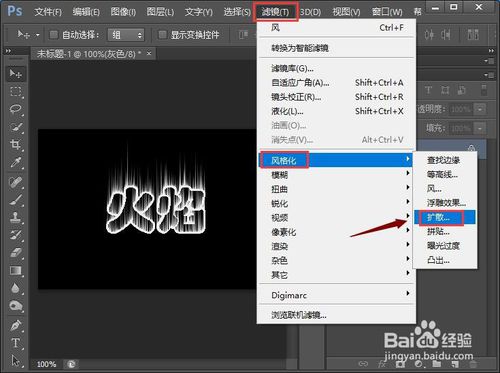Open the tool preset picker arrow
This screenshot has height=373, width=500.
click(38, 35)
